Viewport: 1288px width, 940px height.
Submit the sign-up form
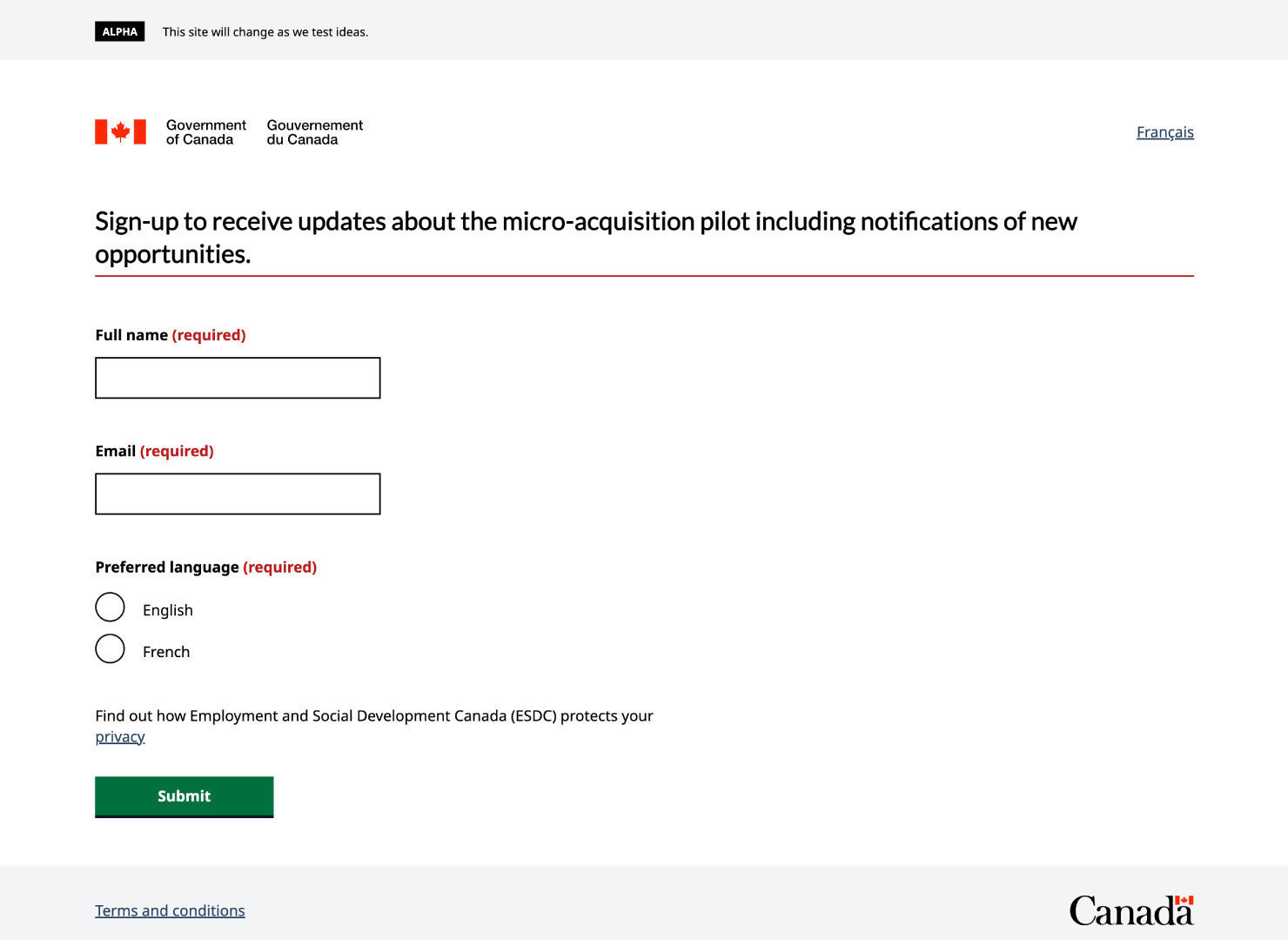184,796
